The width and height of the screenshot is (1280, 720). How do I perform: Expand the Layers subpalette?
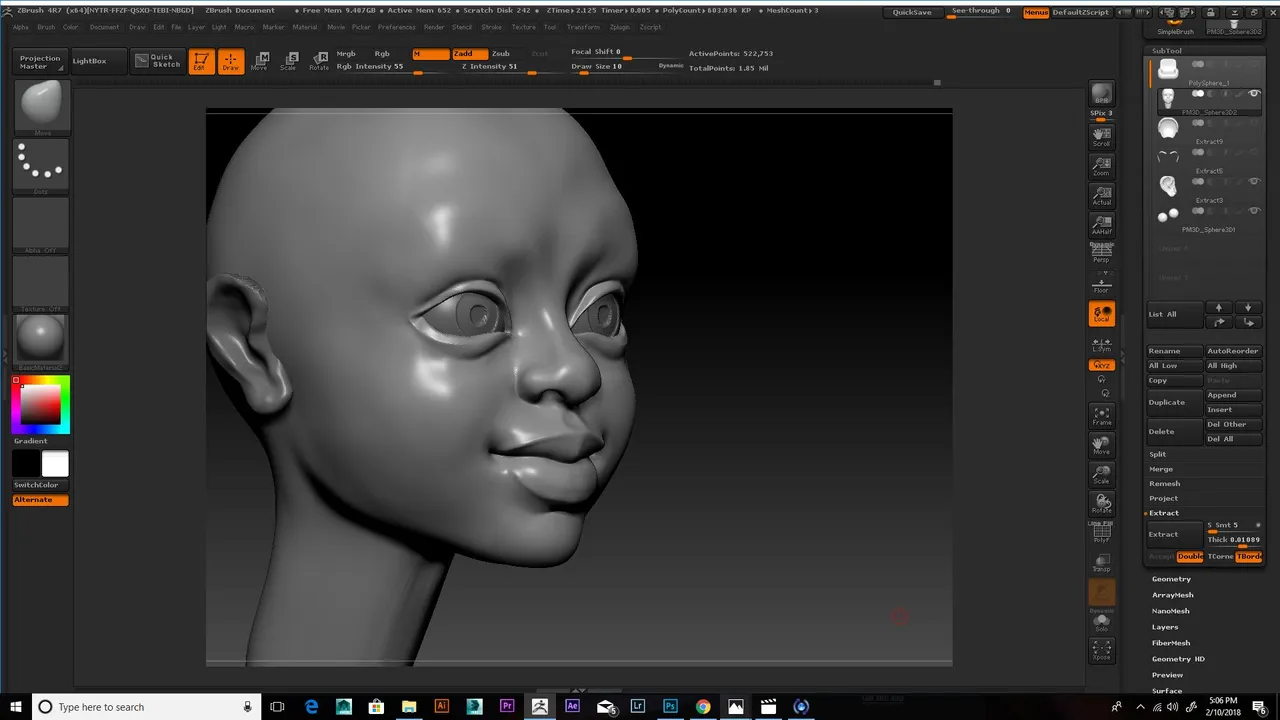pos(1165,627)
